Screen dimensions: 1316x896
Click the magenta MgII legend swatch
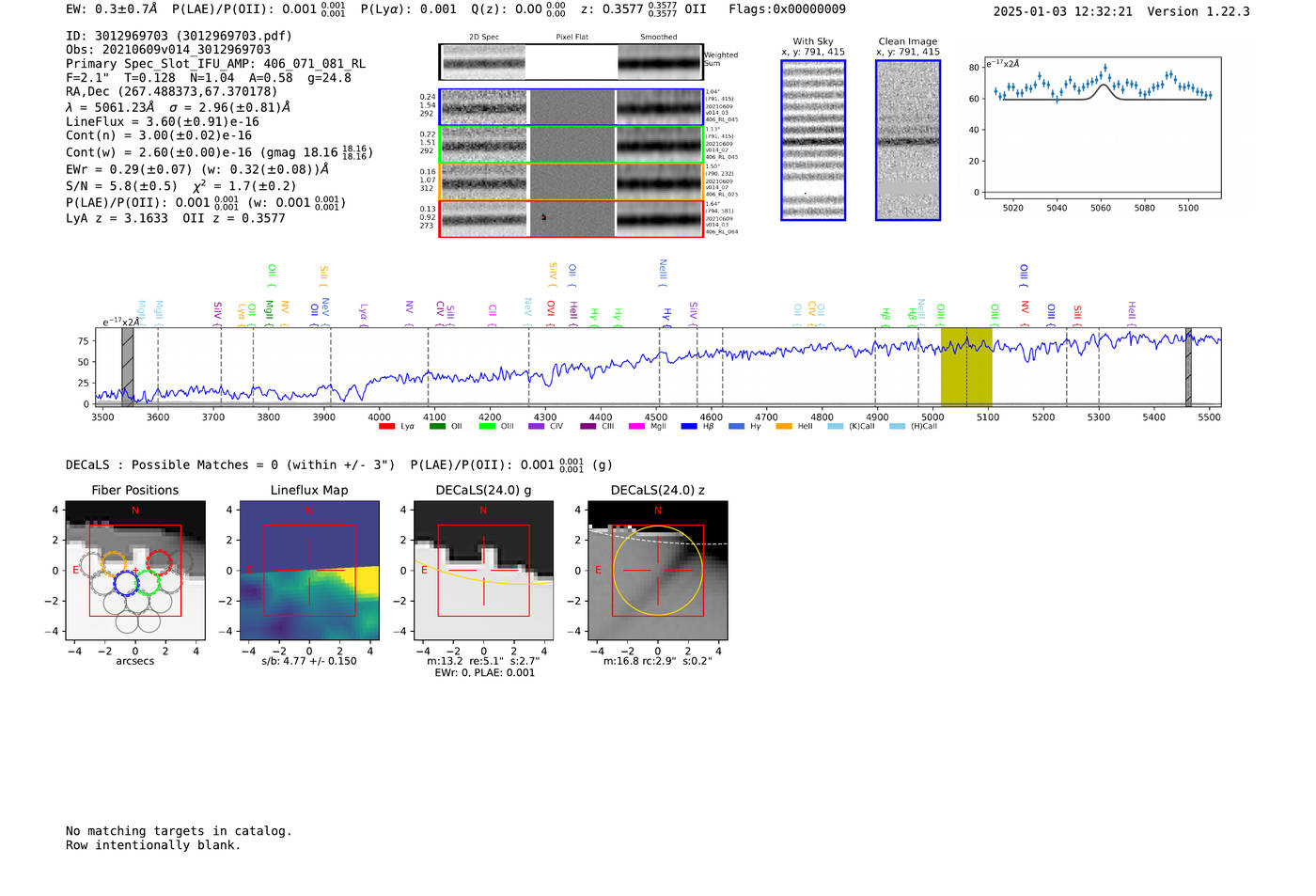pyautogui.click(x=636, y=427)
